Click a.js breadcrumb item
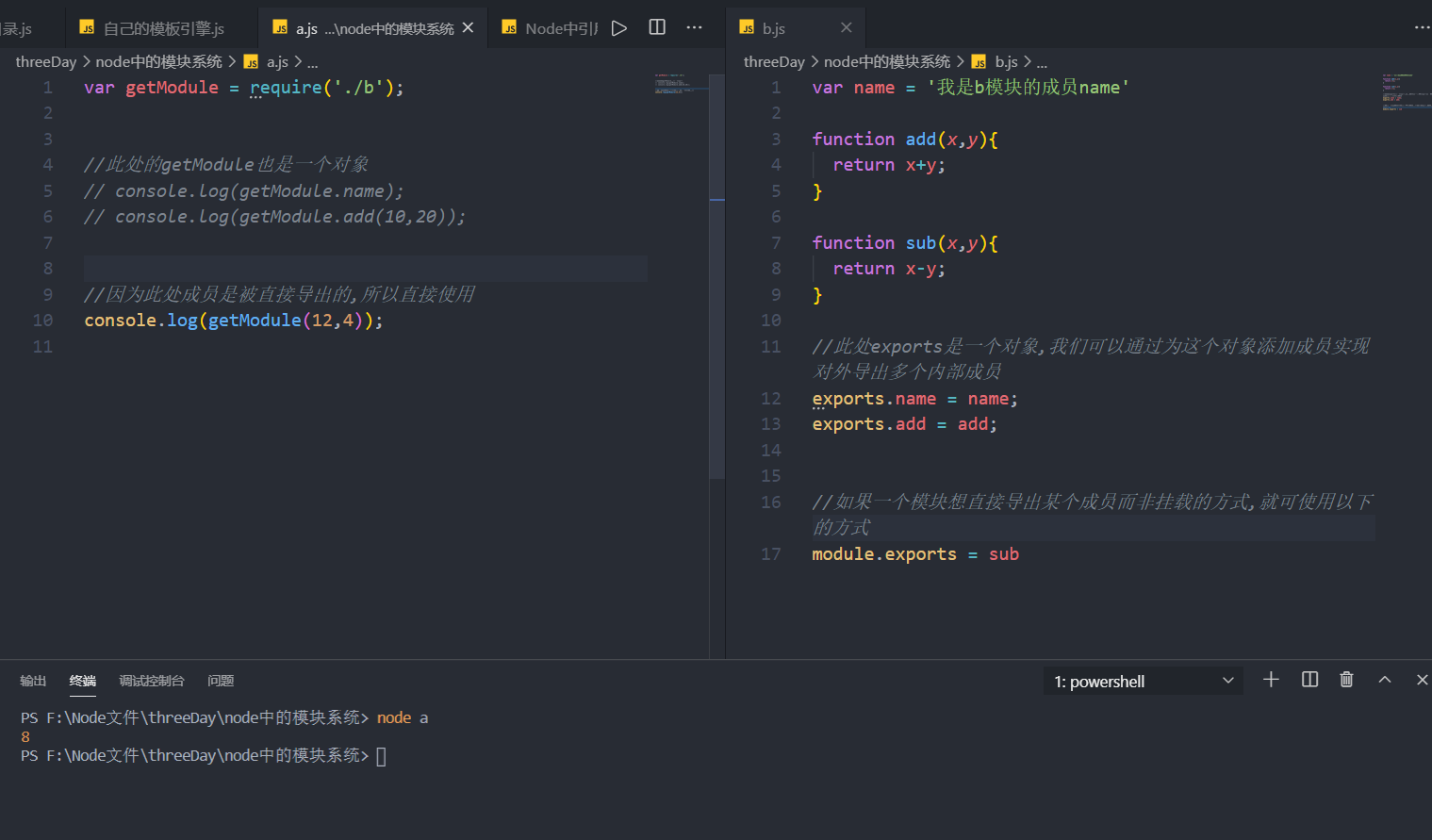The image size is (1432, 840). click(277, 61)
